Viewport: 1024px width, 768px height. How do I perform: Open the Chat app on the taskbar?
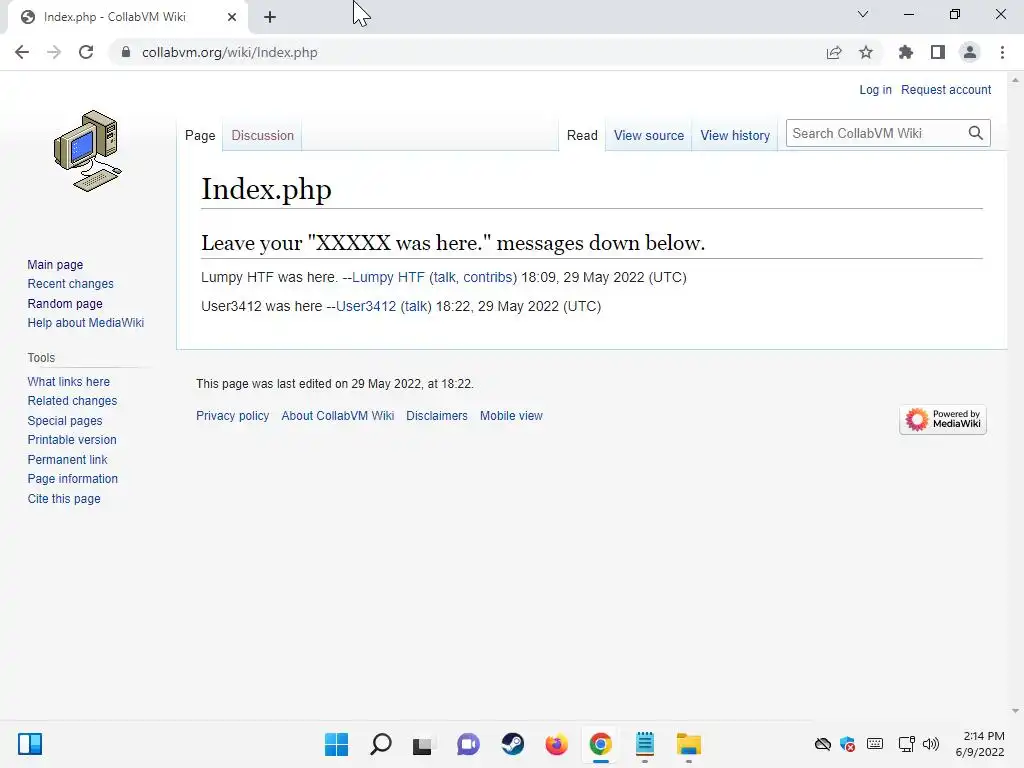tap(468, 744)
